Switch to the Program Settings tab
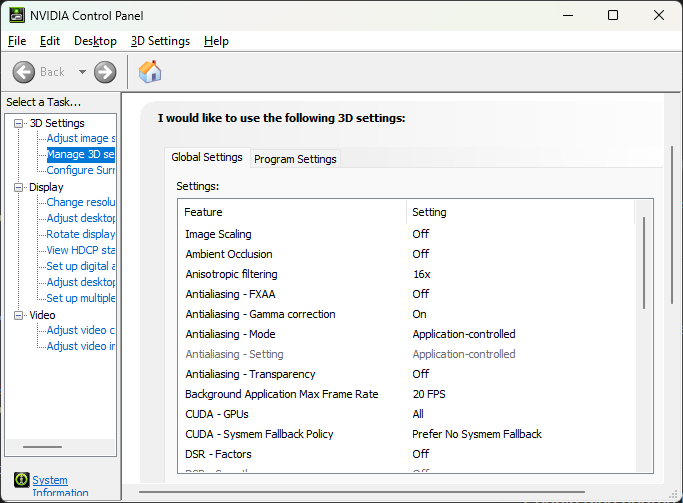The height and width of the screenshot is (503, 683). (x=295, y=159)
